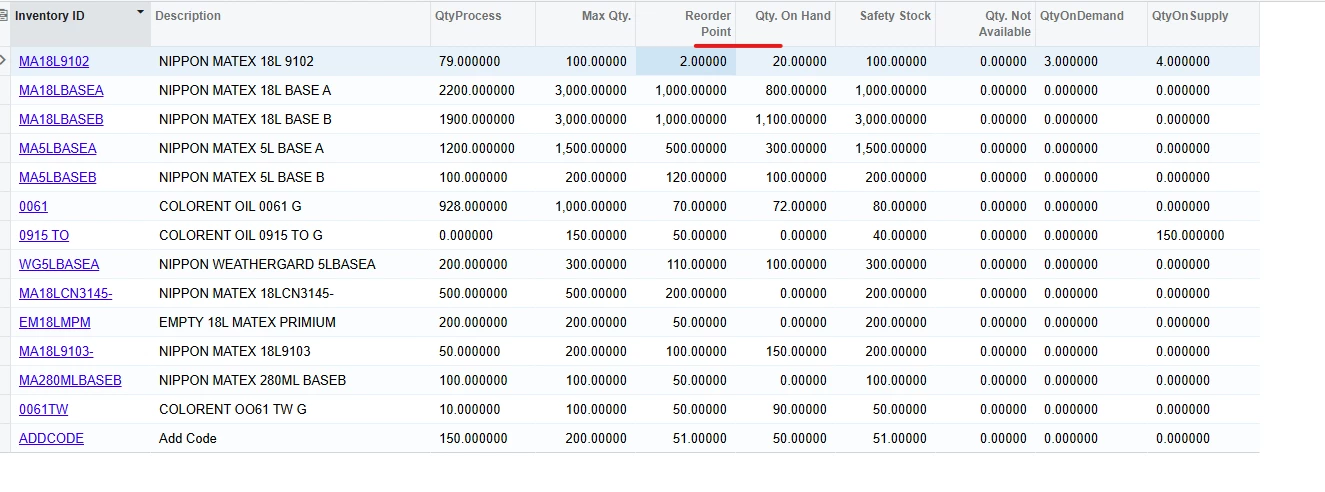The width and height of the screenshot is (1325, 492).
Task: Click Safety Stock value 80.00000
Action: pyautogui.click(x=900, y=206)
